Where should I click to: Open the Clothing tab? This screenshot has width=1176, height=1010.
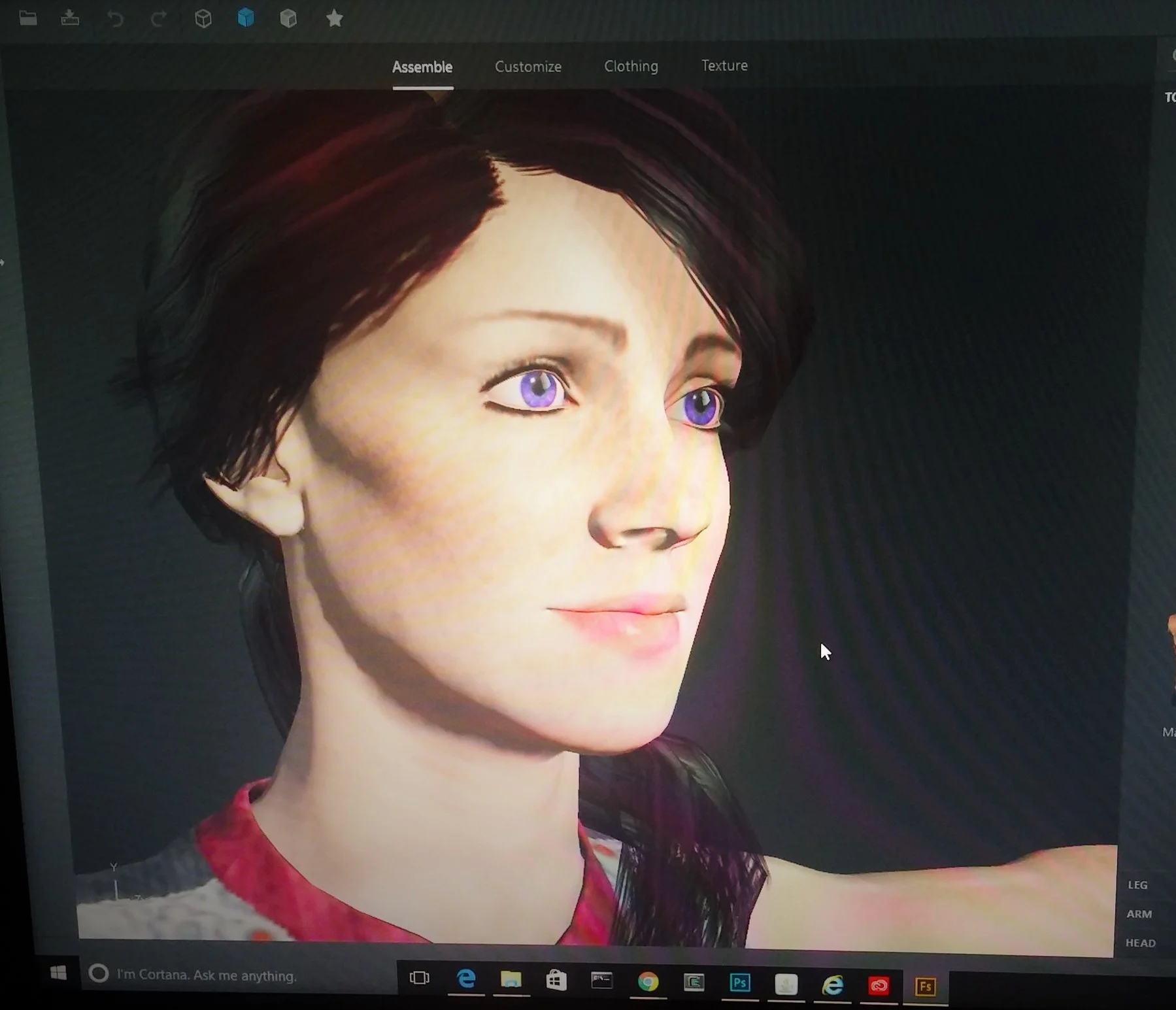tap(631, 66)
